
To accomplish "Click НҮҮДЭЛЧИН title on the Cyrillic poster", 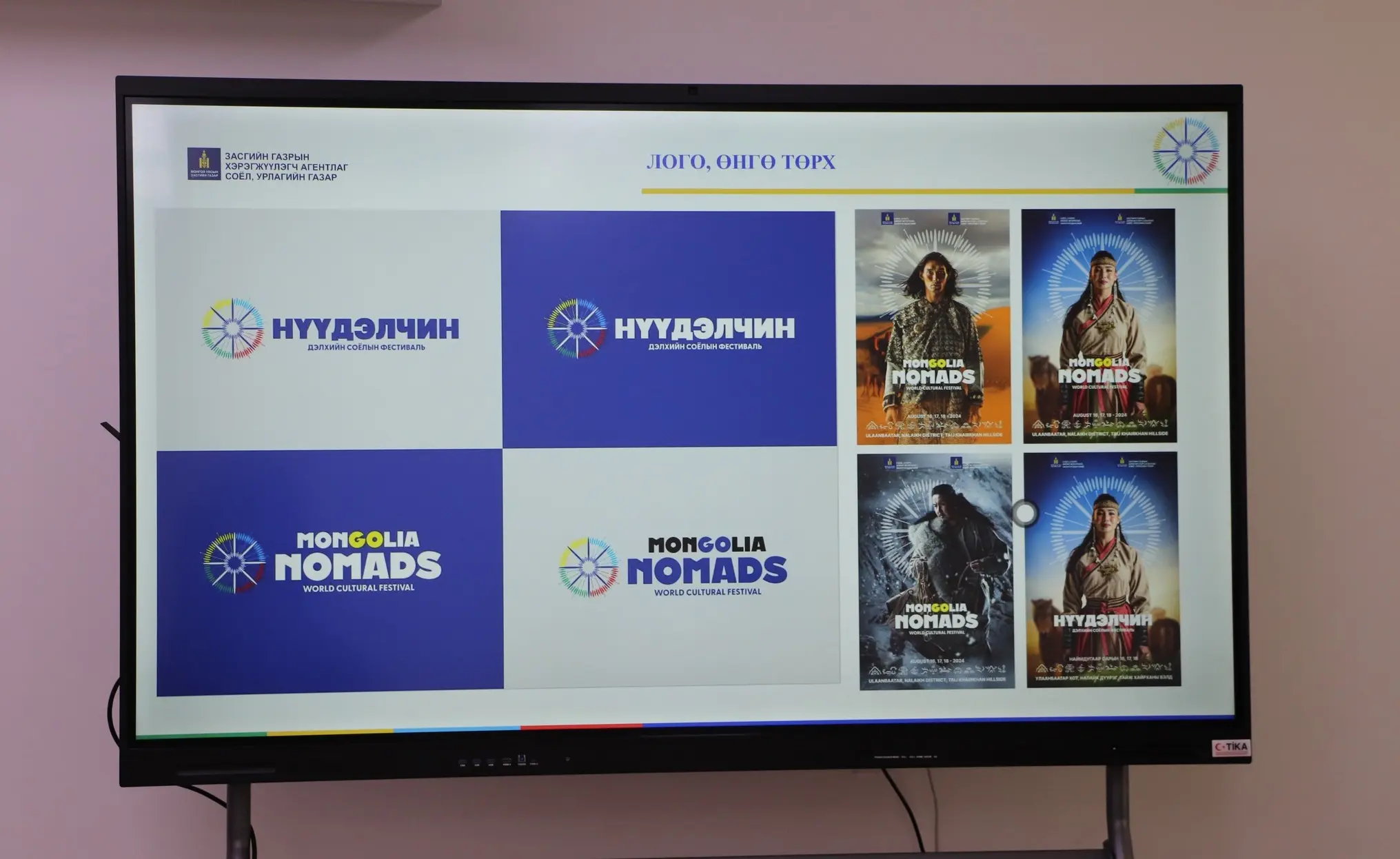I will (x=1102, y=620).
